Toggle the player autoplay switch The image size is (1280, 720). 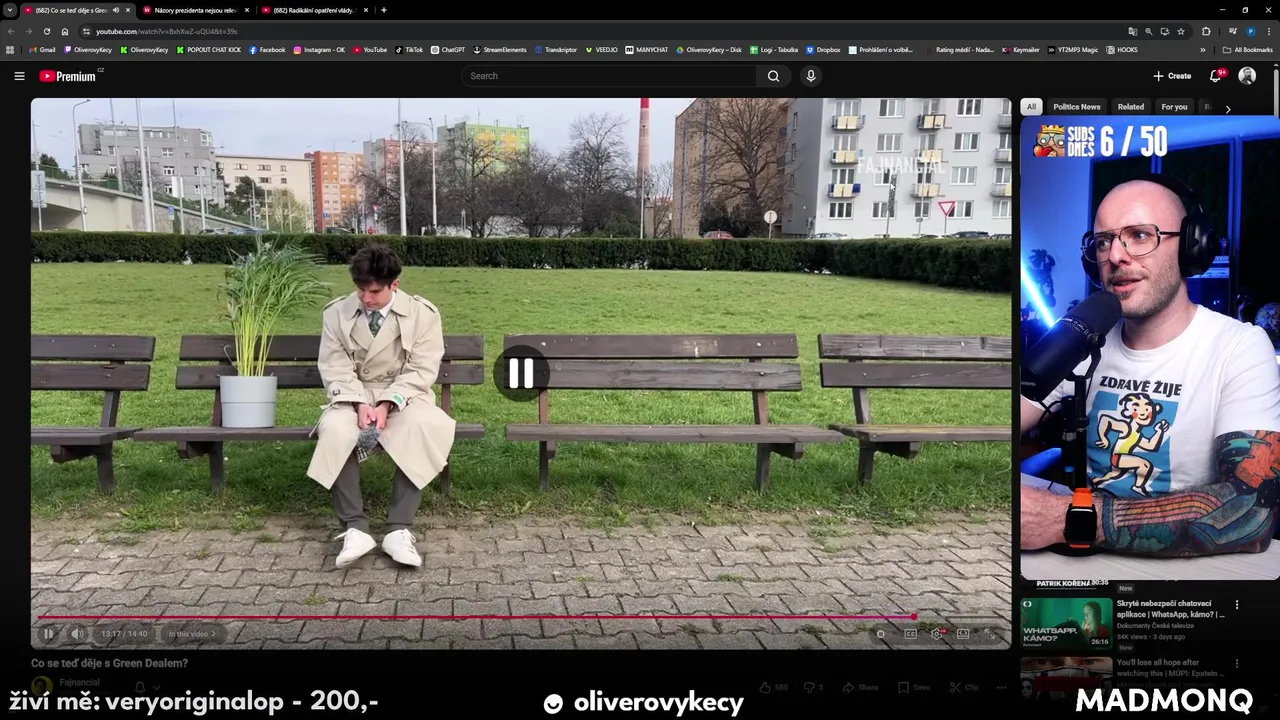pos(880,634)
